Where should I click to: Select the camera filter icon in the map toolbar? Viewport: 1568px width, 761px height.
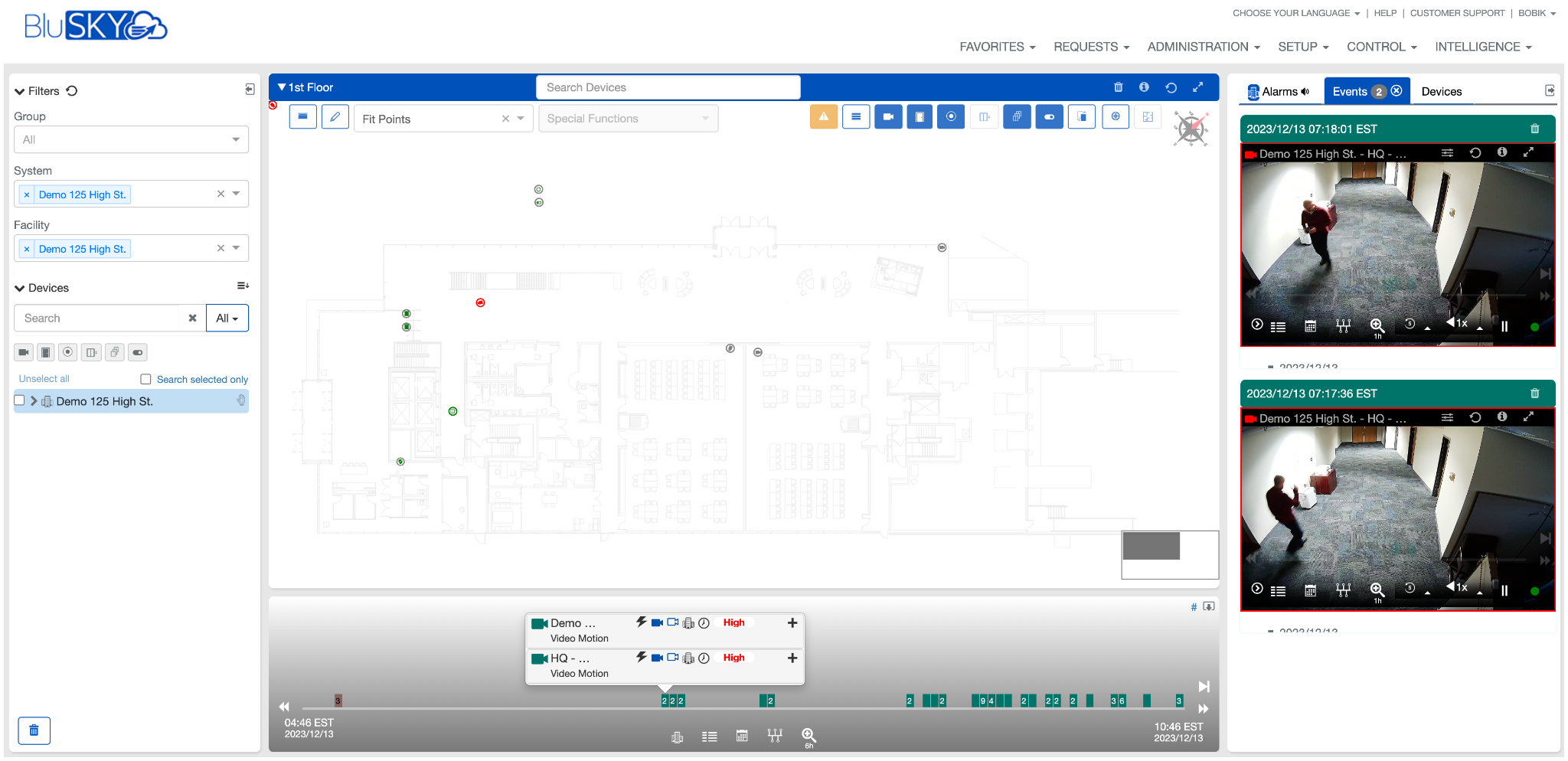888,116
